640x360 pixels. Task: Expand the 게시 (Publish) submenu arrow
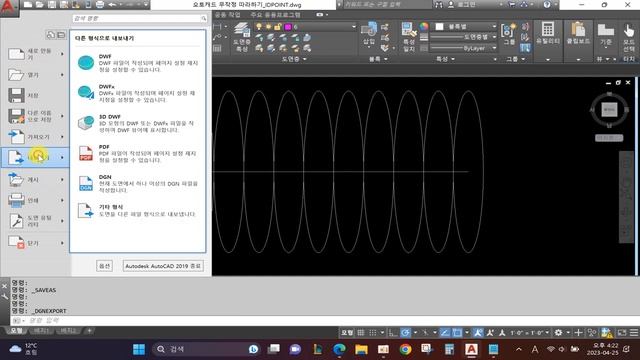[x=62, y=180]
